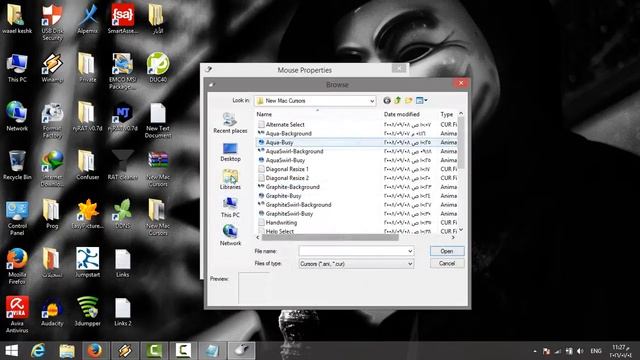The width and height of the screenshot is (640, 360).
Task: Select the Aqua-Busy cursor file
Action: [x=279, y=142]
